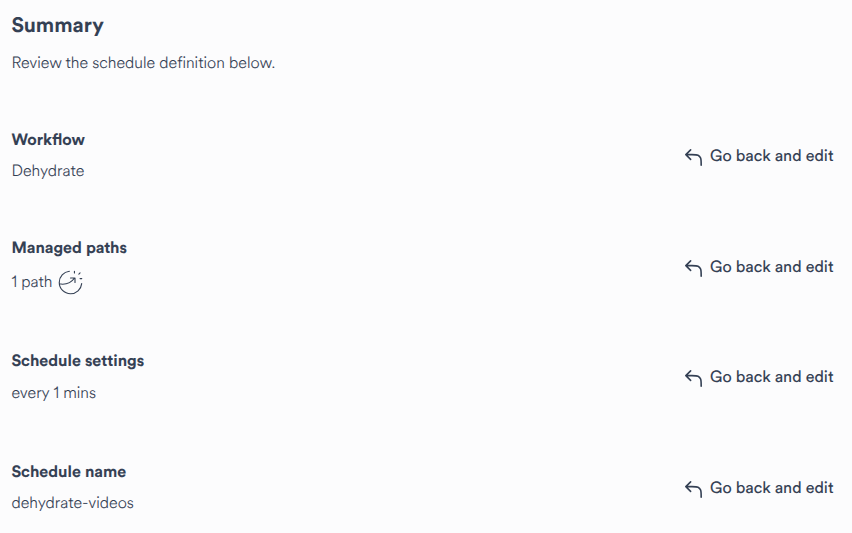Viewport: 852px width, 533px height.
Task: Go back and edit the Schedule settings
Action: [771, 377]
